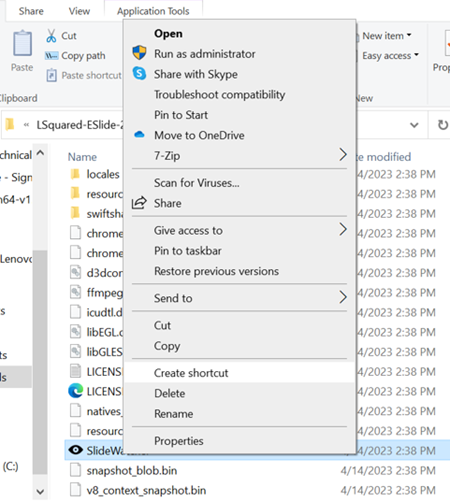Click the SlideWatcher eye icon
The width and height of the screenshot is (450, 502).
tap(76, 450)
